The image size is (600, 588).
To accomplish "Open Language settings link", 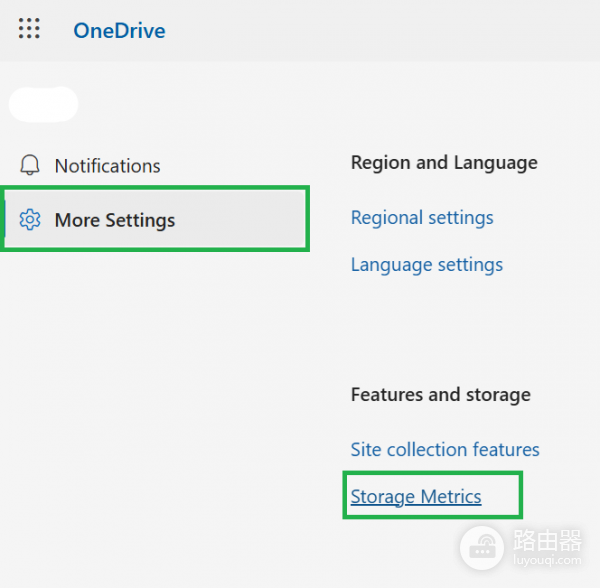I will pos(427,265).
